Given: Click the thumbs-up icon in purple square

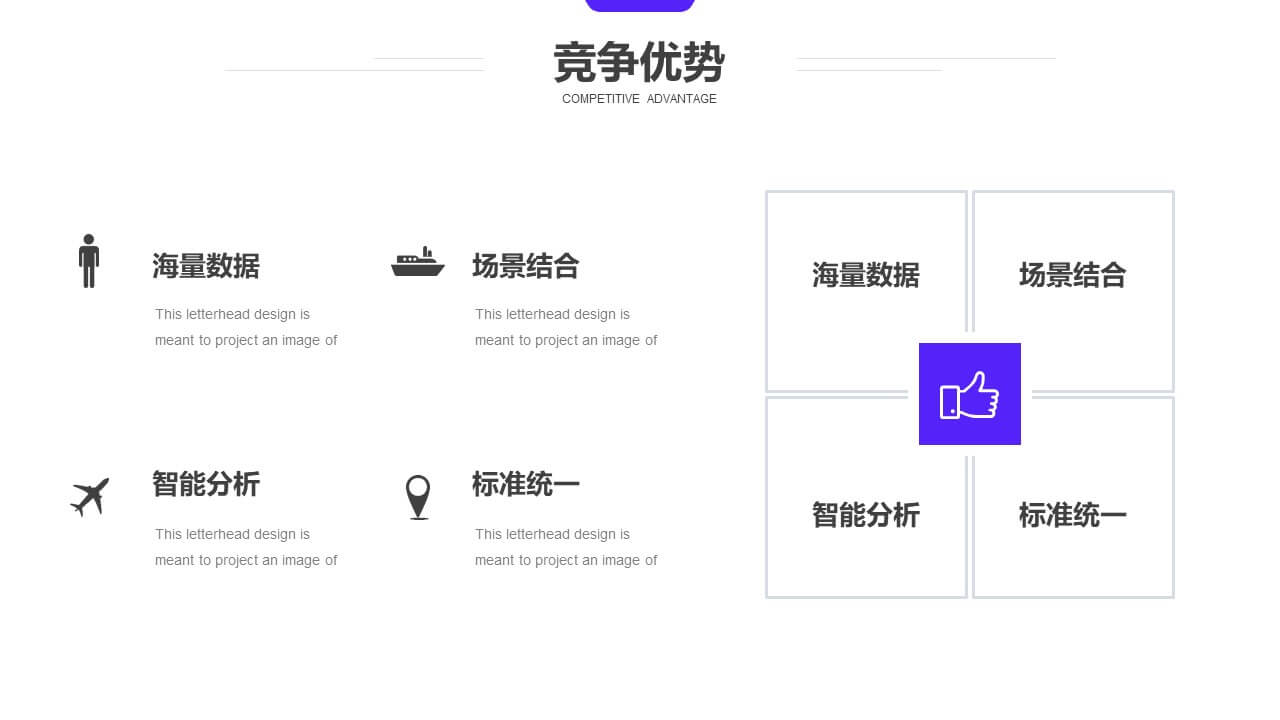Looking at the screenshot, I should tap(969, 394).
